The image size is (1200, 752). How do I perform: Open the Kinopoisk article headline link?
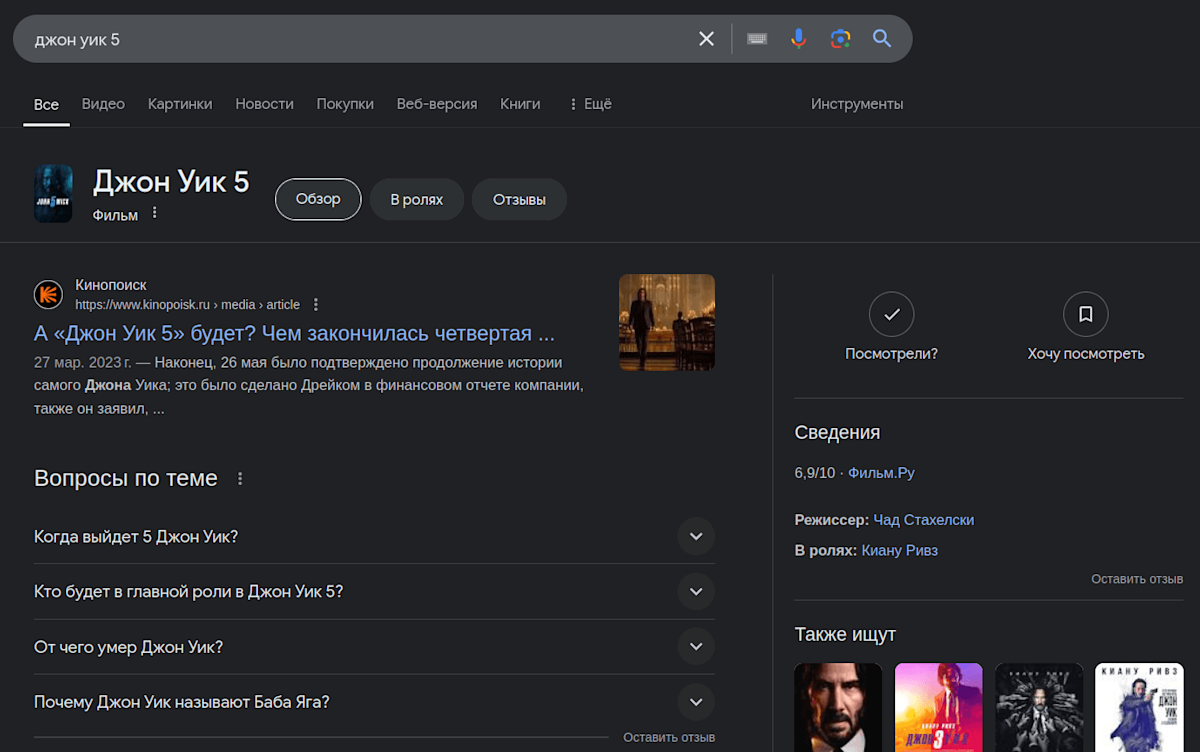[294, 333]
